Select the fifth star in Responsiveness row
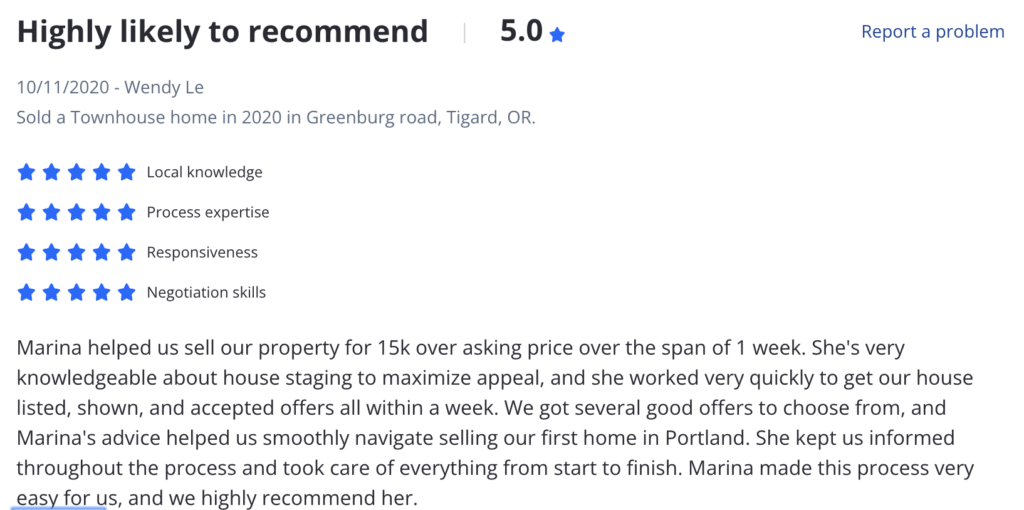The width and height of the screenshot is (1024, 510). 127,252
